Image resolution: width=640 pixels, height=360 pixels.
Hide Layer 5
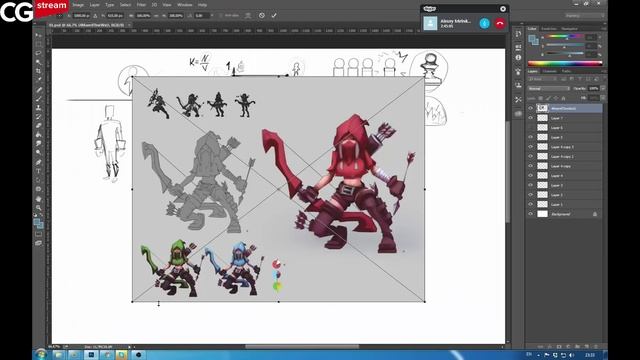click(x=531, y=137)
